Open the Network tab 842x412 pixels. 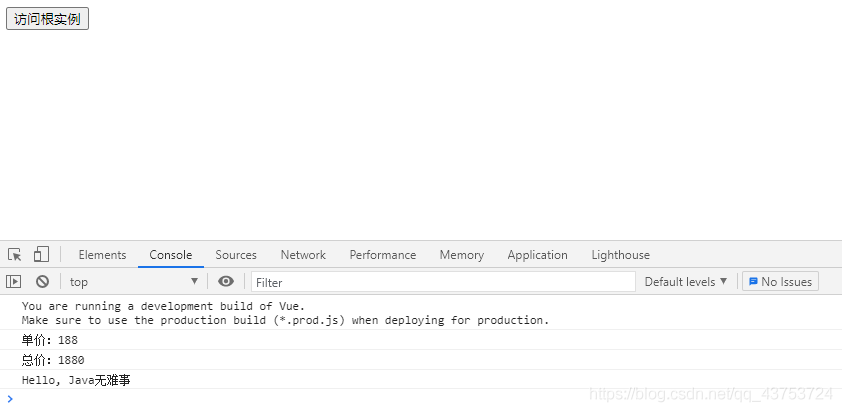tap(303, 255)
